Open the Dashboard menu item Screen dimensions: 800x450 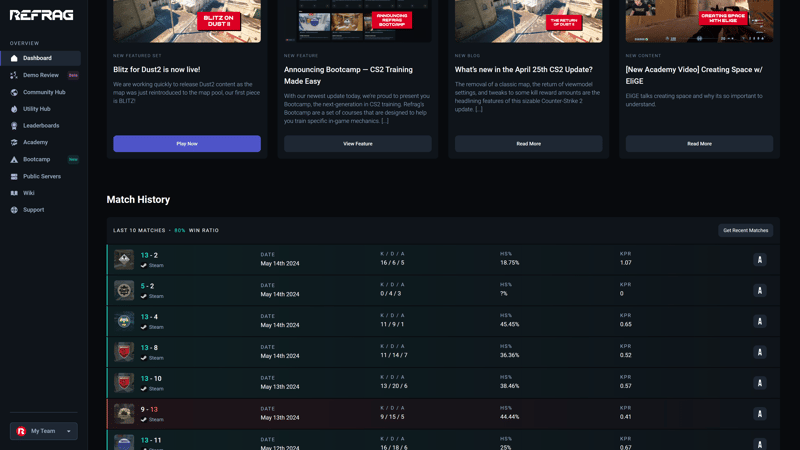tap(41, 58)
